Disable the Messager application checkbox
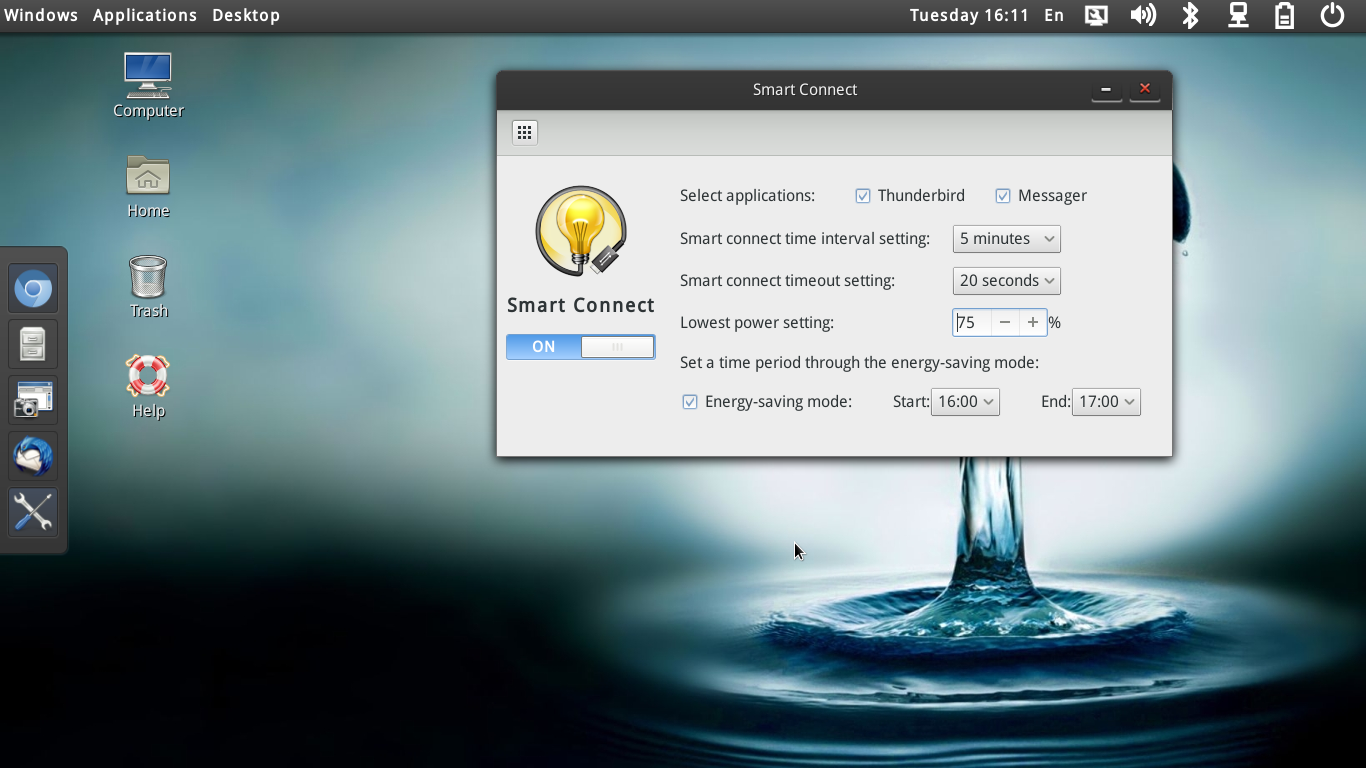 1002,195
